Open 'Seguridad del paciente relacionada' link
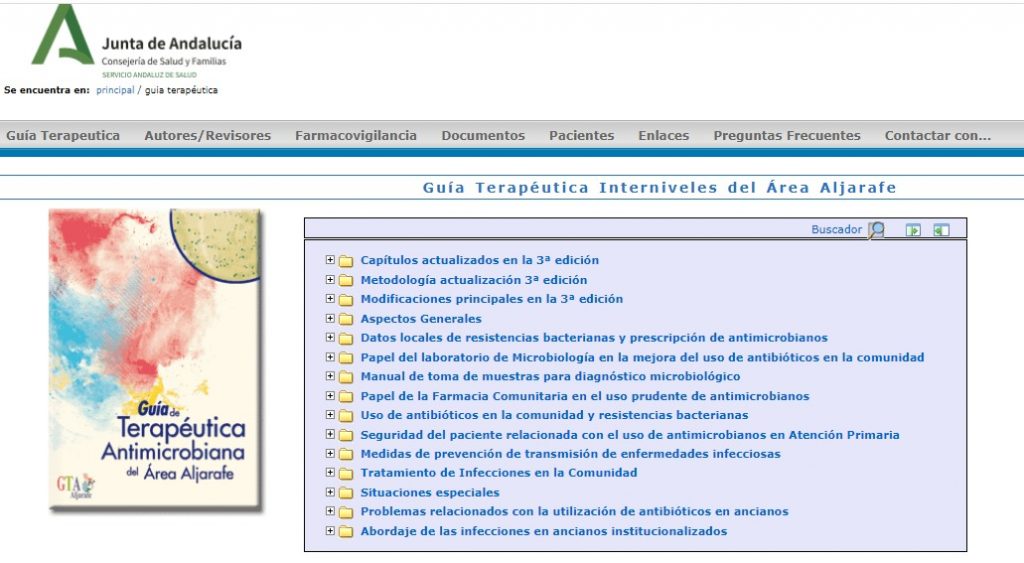Viewport: 1024px width, 563px height. pyautogui.click(x=630, y=435)
